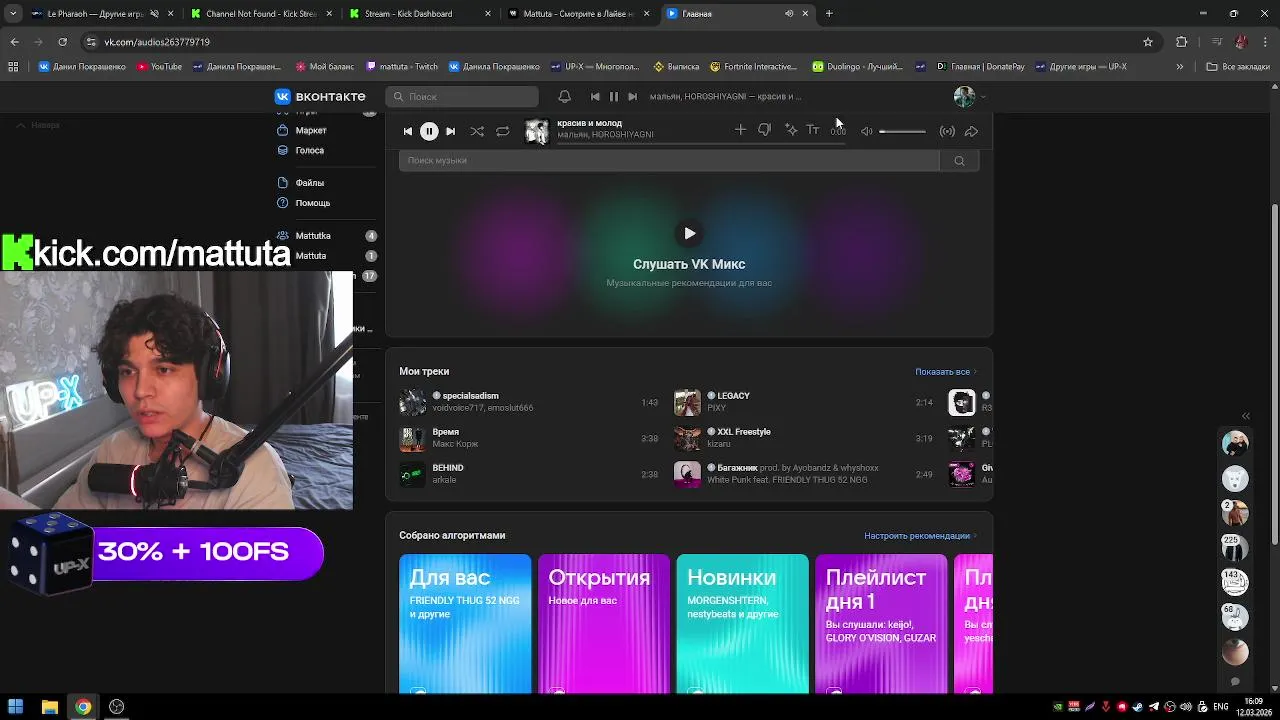Switch to the Mattuta browser tab
The image size is (1280, 720).
point(578,14)
